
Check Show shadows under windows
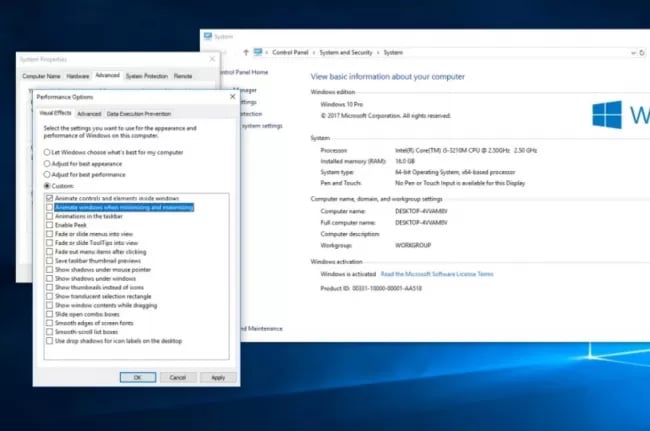[50, 278]
